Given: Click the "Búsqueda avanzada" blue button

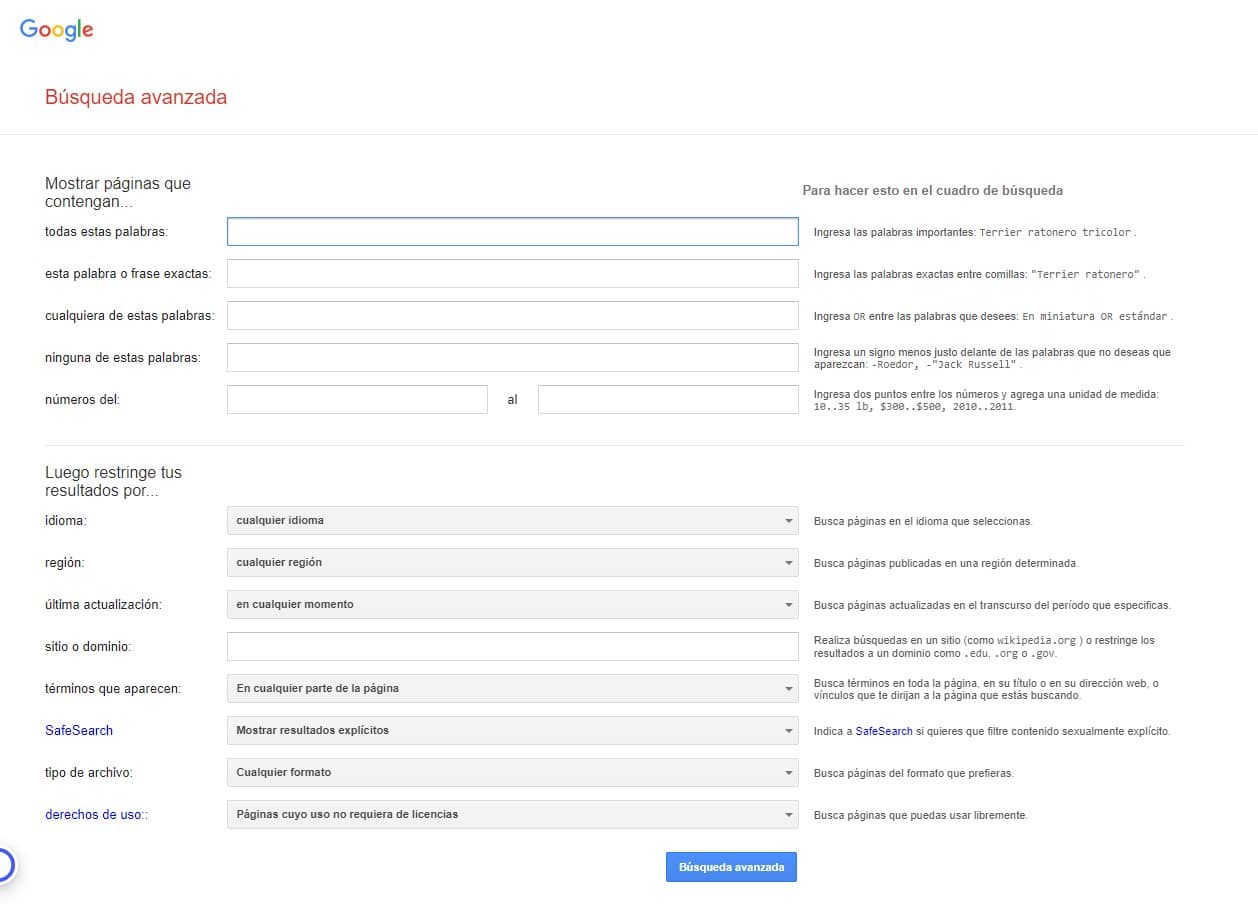Looking at the screenshot, I should 731,866.
